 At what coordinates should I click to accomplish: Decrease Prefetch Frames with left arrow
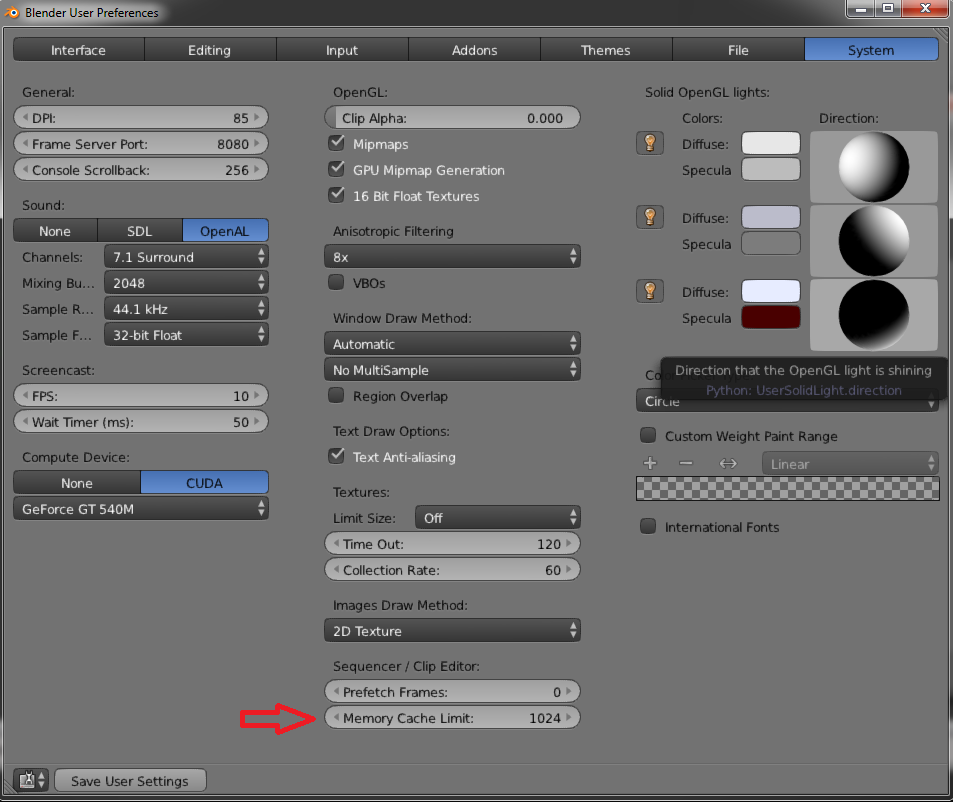point(336,691)
